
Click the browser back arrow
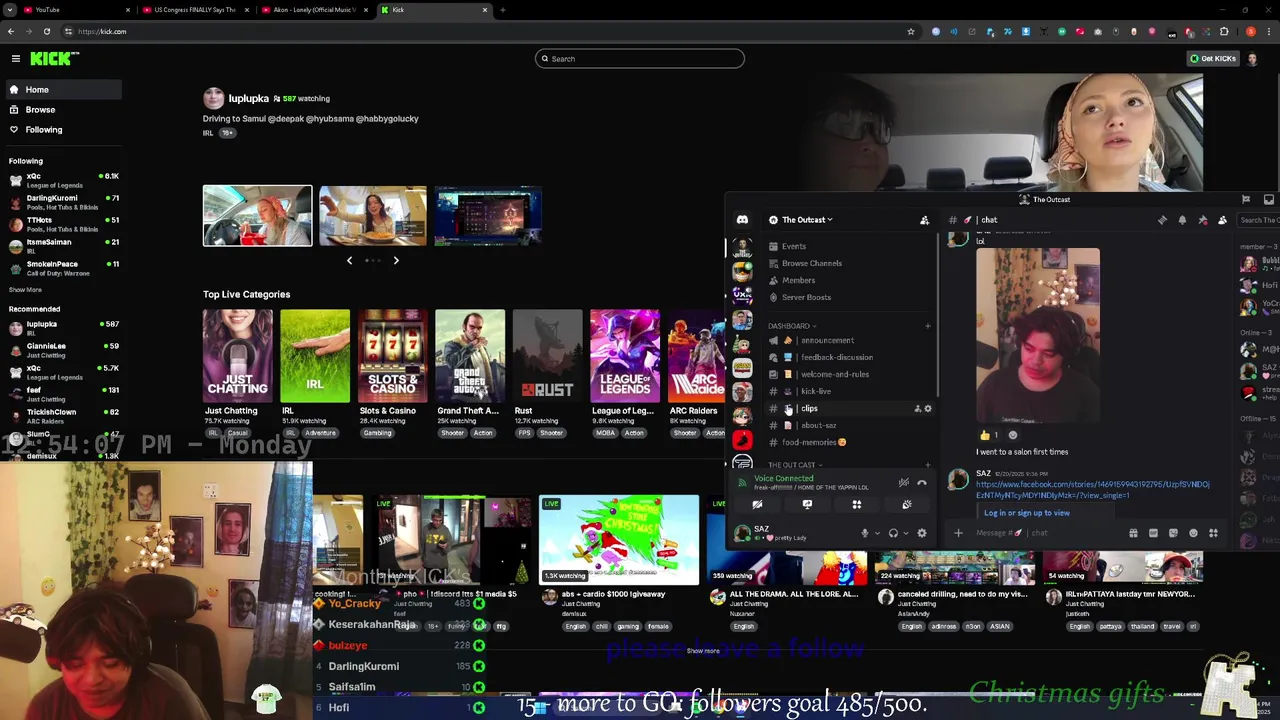coord(11,32)
